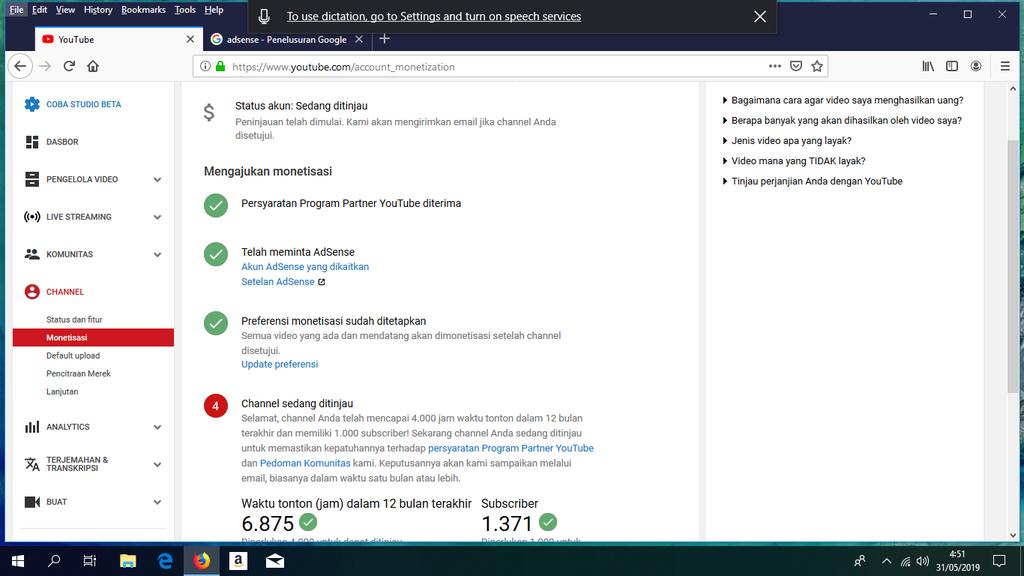
Task: Expand the Analytics section
Action: pos(157,427)
